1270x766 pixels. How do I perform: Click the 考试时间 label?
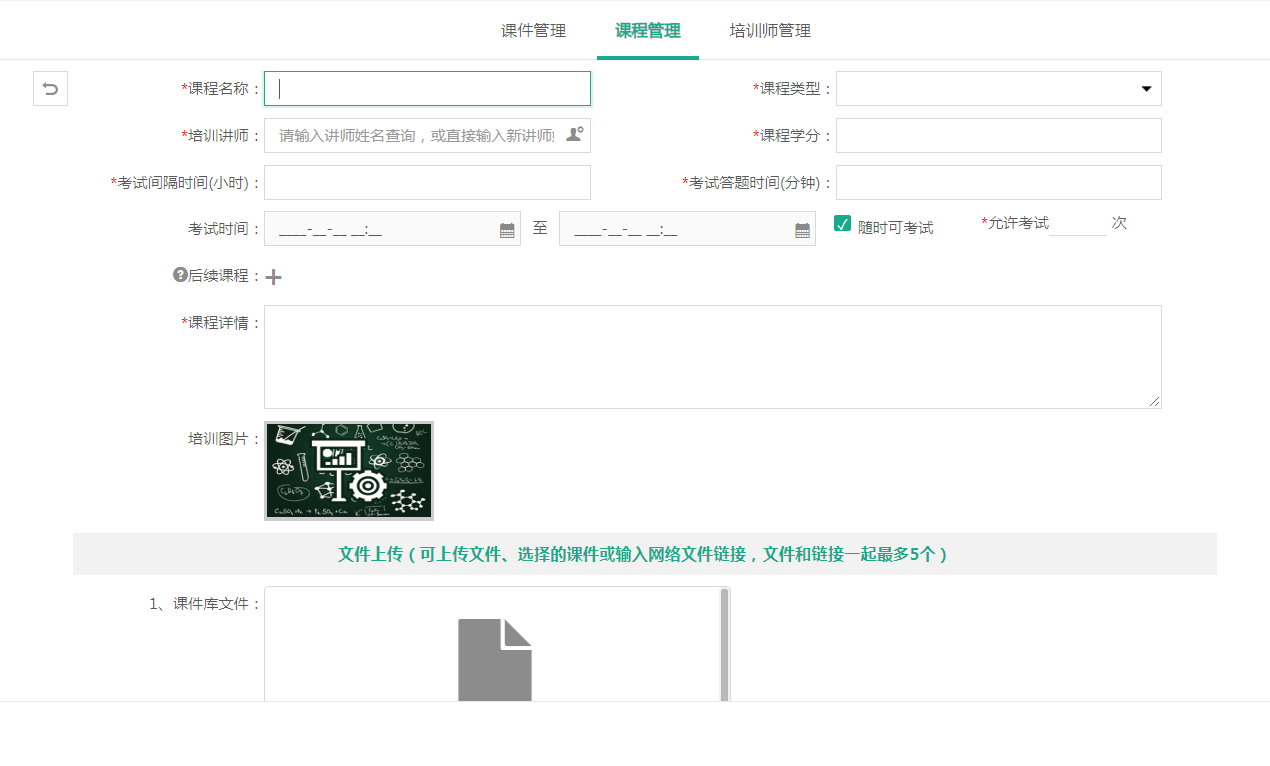coord(224,229)
